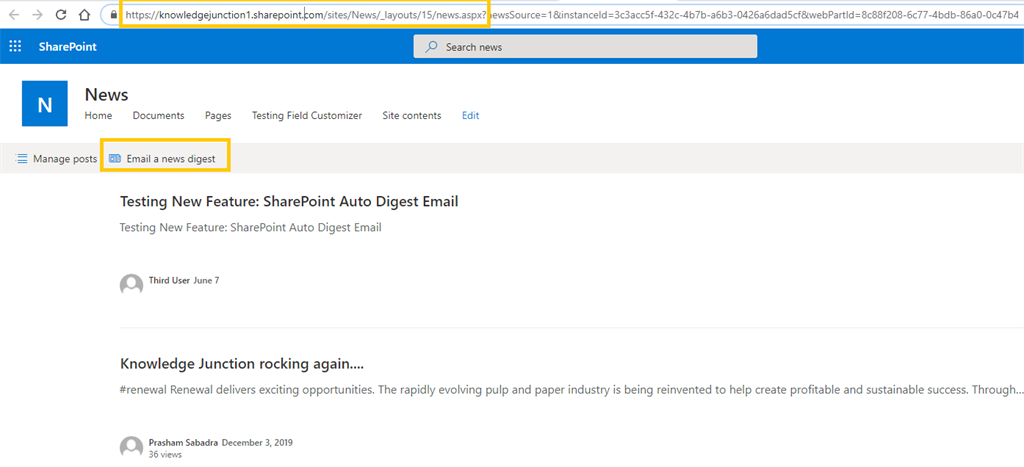The width and height of the screenshot is (1024, 467).
Task: Open 'Testing New Feature' news post title
Action: (289, 202)
